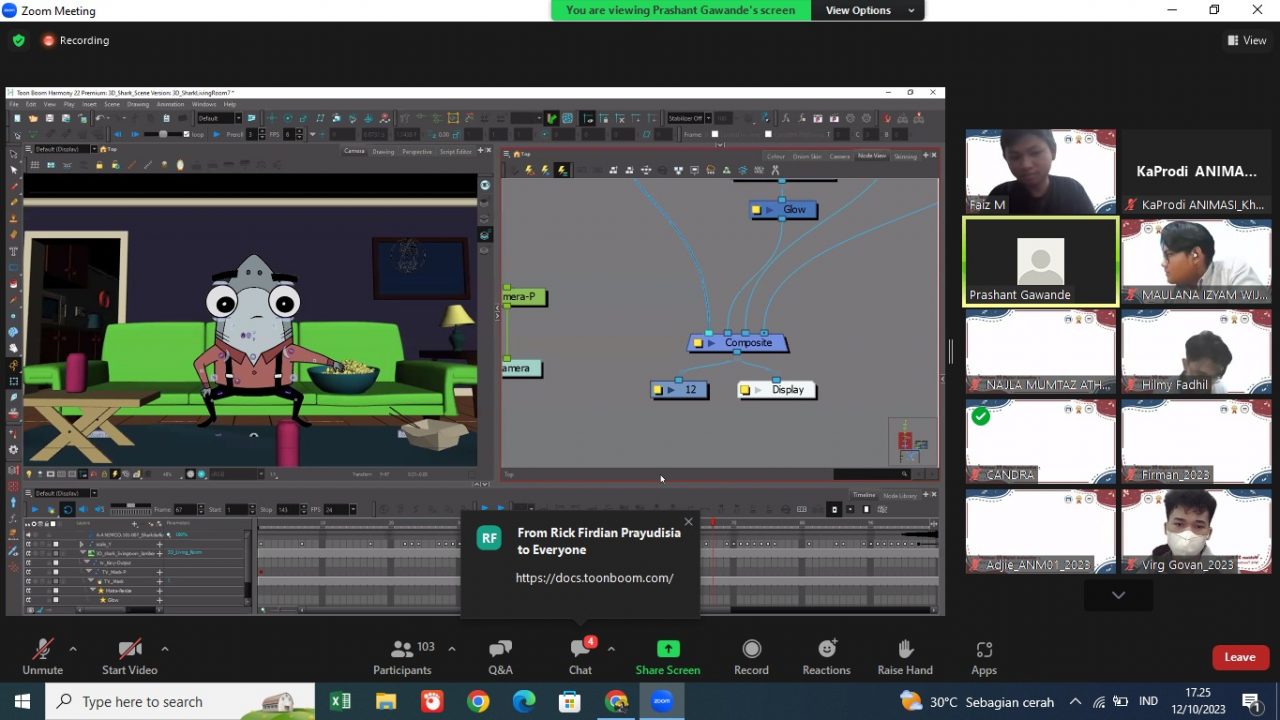Viewport: 1280px width, 720px height.
Task: Click the Share Screen icon
Action: (667, 650)
